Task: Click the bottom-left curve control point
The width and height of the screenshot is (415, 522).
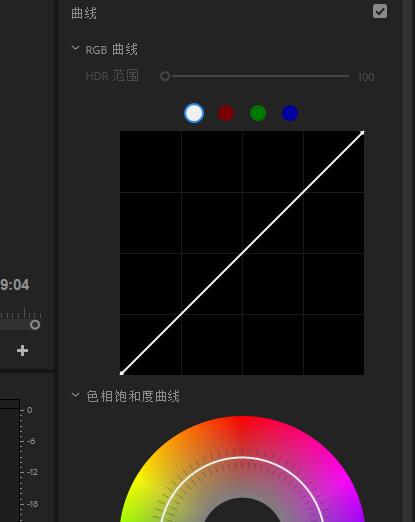Action: [x=122, y=373]
